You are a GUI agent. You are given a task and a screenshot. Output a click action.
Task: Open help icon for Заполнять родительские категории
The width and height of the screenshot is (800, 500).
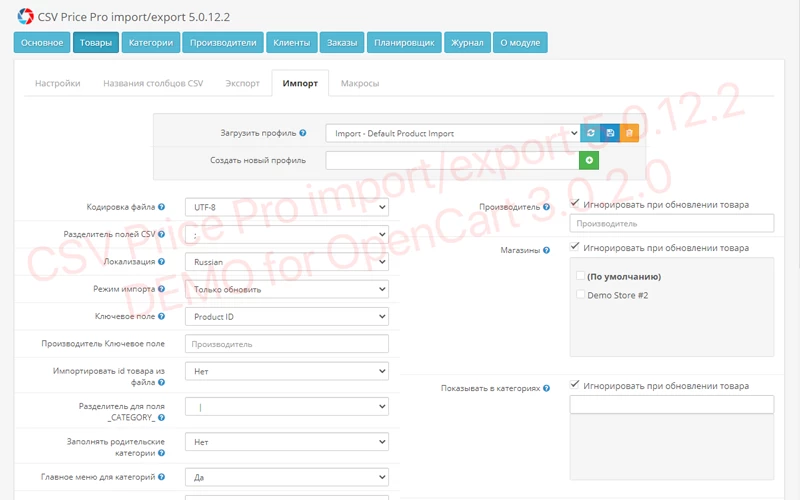pyautogui.click(x=161, y=453)
